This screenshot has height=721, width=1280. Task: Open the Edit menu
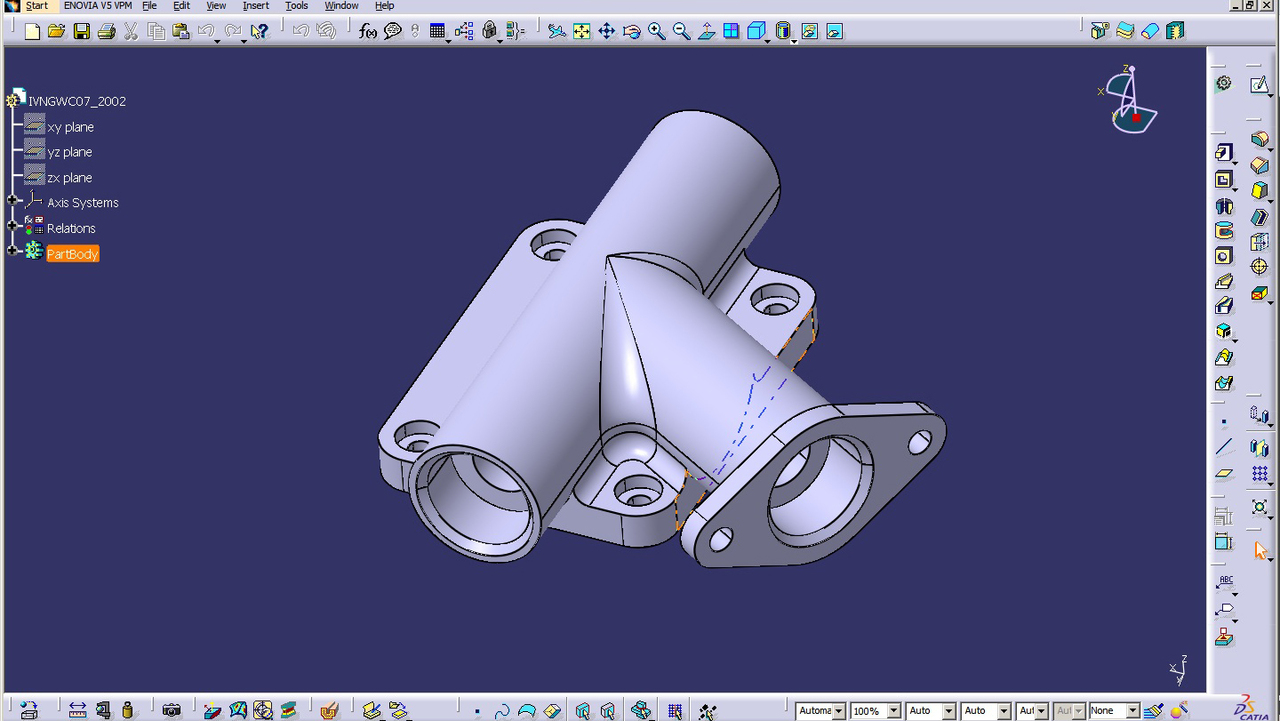click(x=181, y=6)
